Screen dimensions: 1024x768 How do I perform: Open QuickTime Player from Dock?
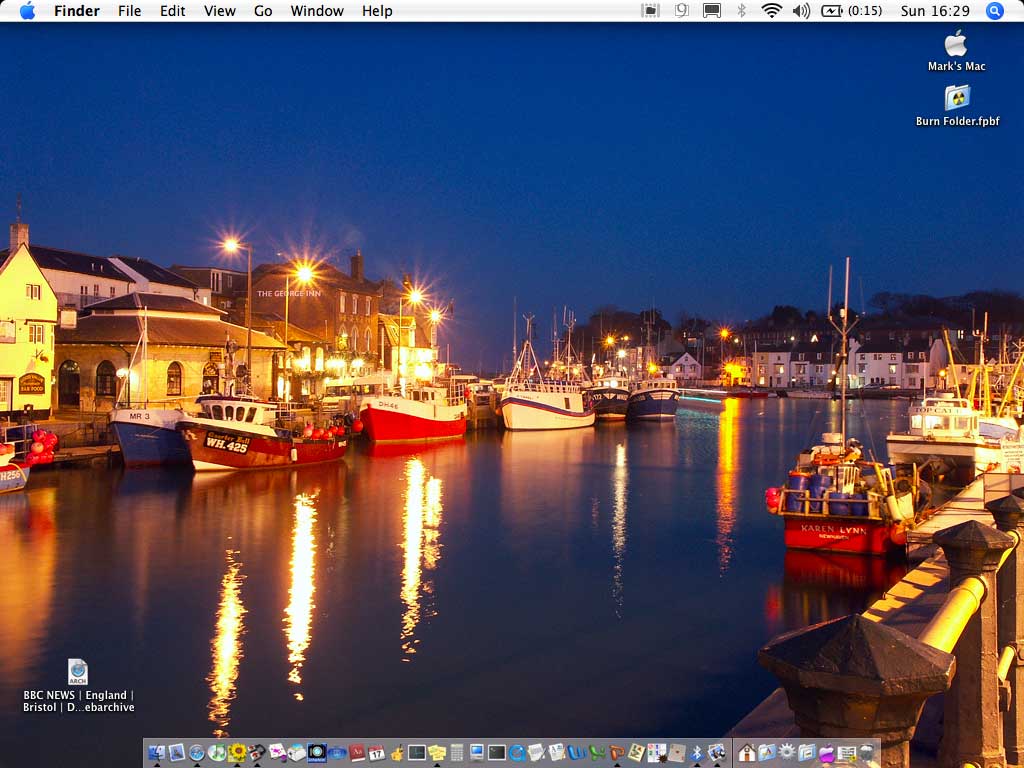(517, 752)
